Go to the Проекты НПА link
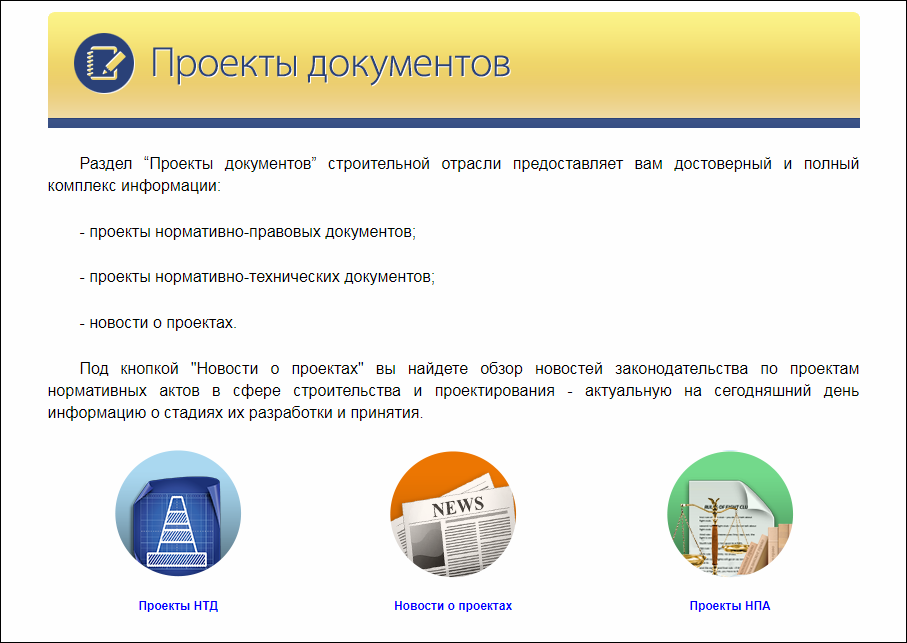 729,606
